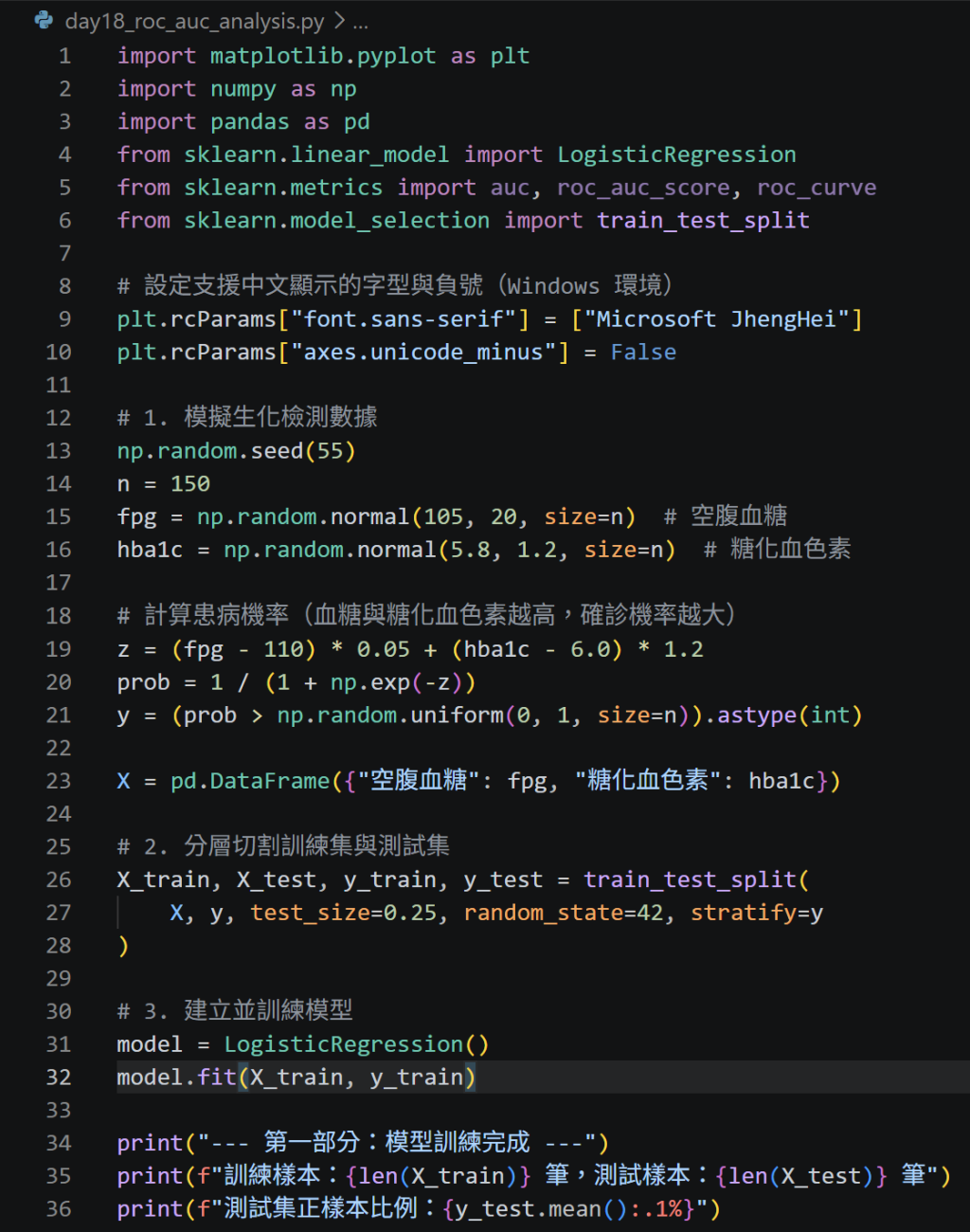
Task: Click the value "False" on line 10
Action: (x=643, y=353)
